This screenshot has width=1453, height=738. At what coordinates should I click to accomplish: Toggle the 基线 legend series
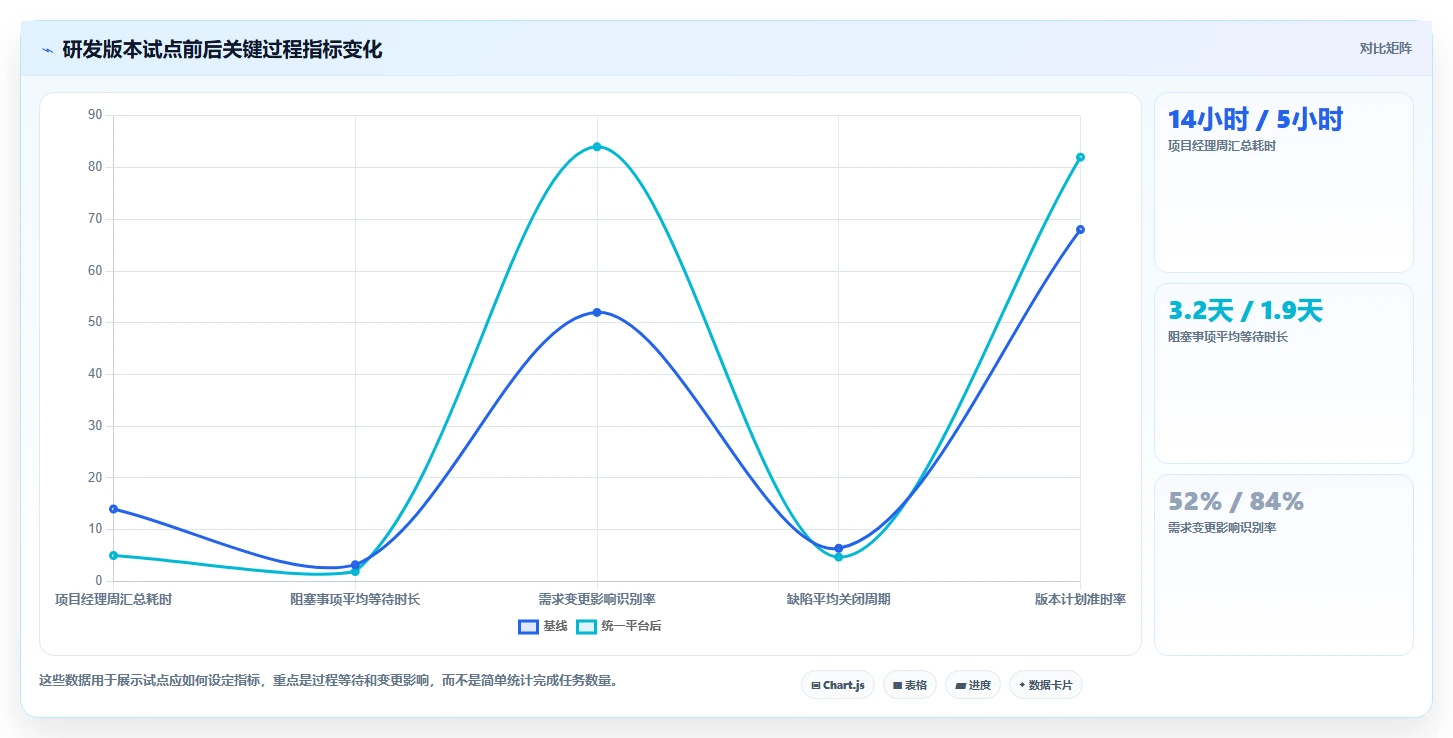point(543,626)
